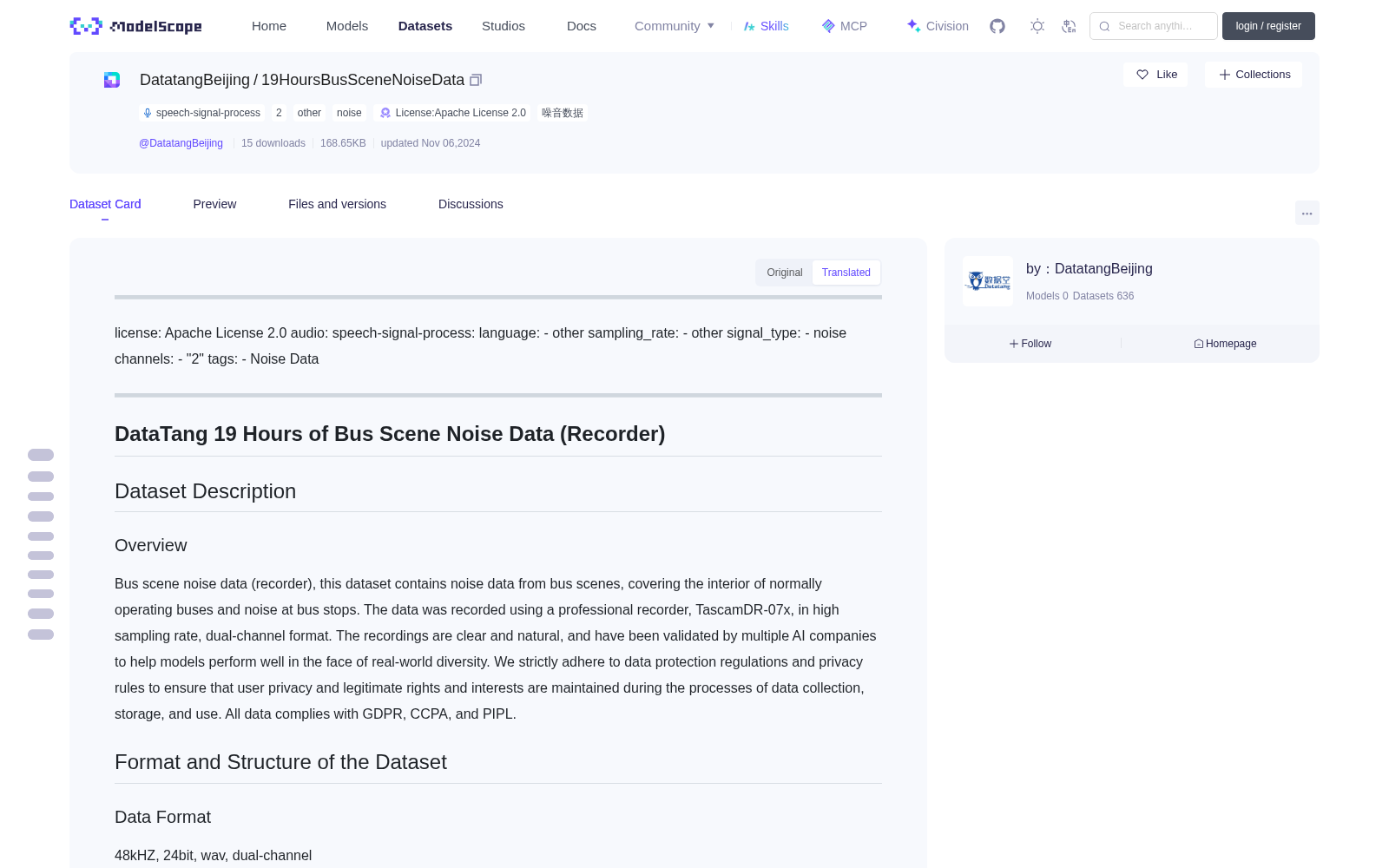Select the Dataset Card tab
The height and width of the screenshot is (868, 1389).
[105, 204]
